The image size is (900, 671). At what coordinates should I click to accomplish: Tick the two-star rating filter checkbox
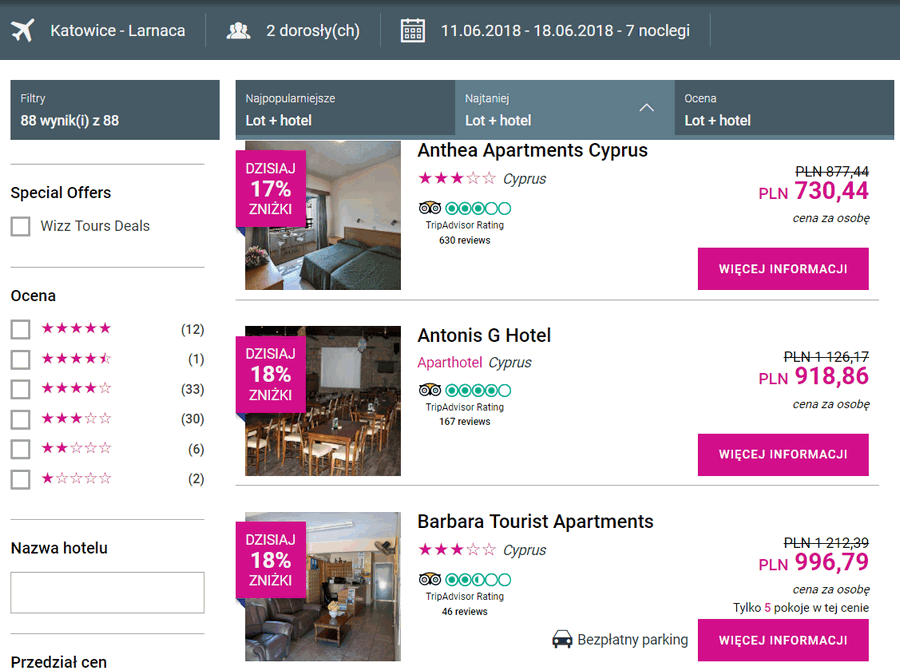click(x=20, y=449)
